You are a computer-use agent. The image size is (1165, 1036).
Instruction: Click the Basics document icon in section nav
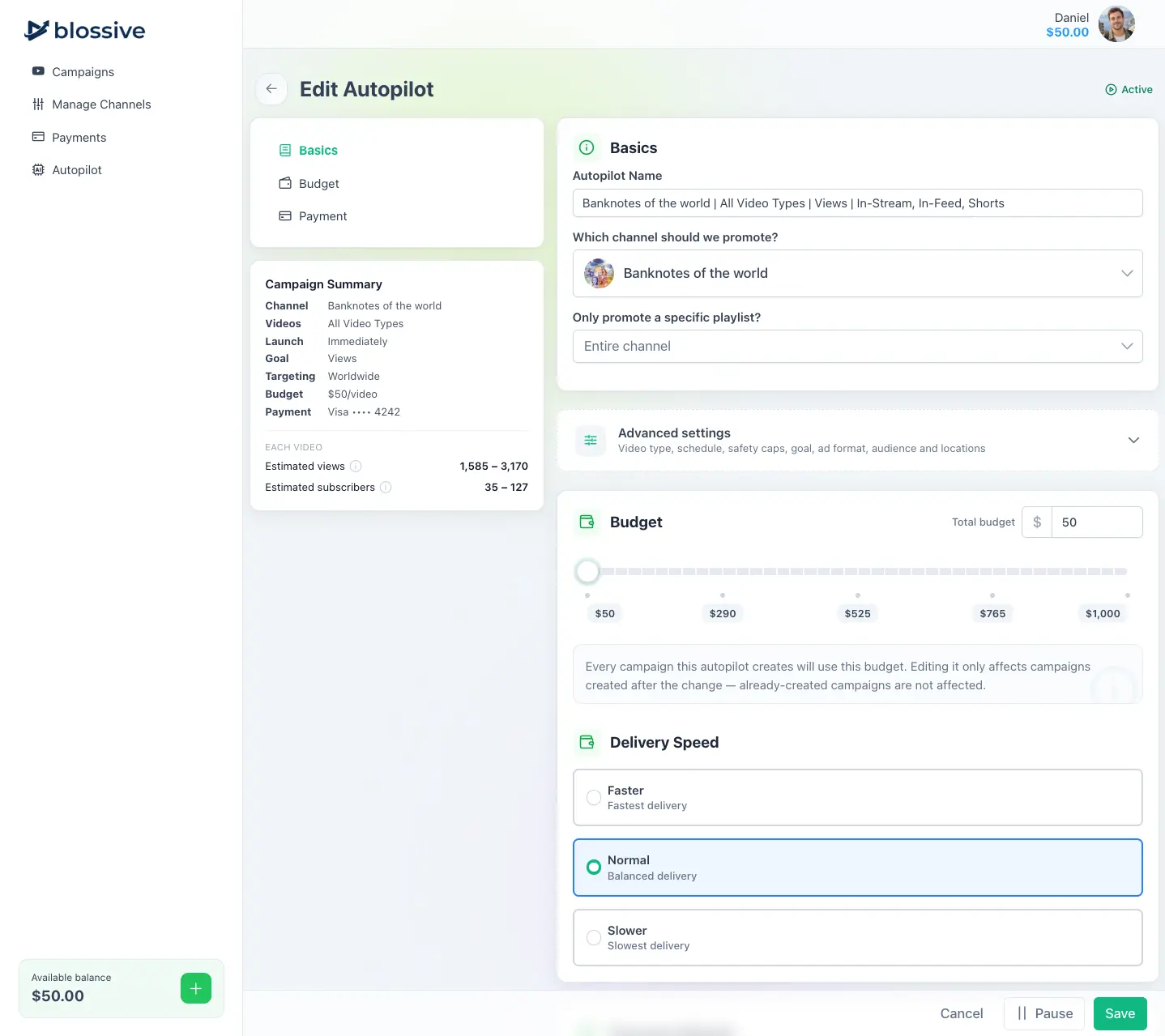click(x=285, y=151)
